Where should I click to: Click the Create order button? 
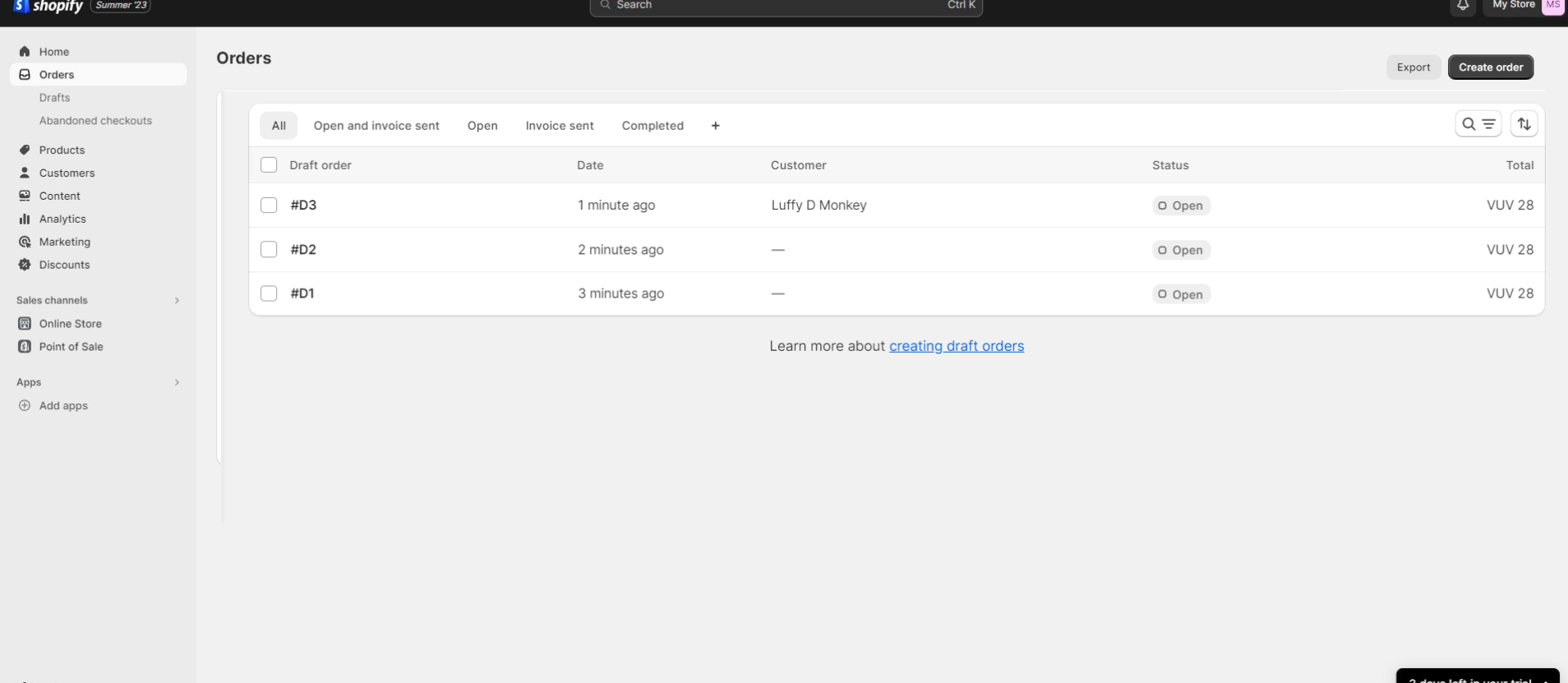1491,67
